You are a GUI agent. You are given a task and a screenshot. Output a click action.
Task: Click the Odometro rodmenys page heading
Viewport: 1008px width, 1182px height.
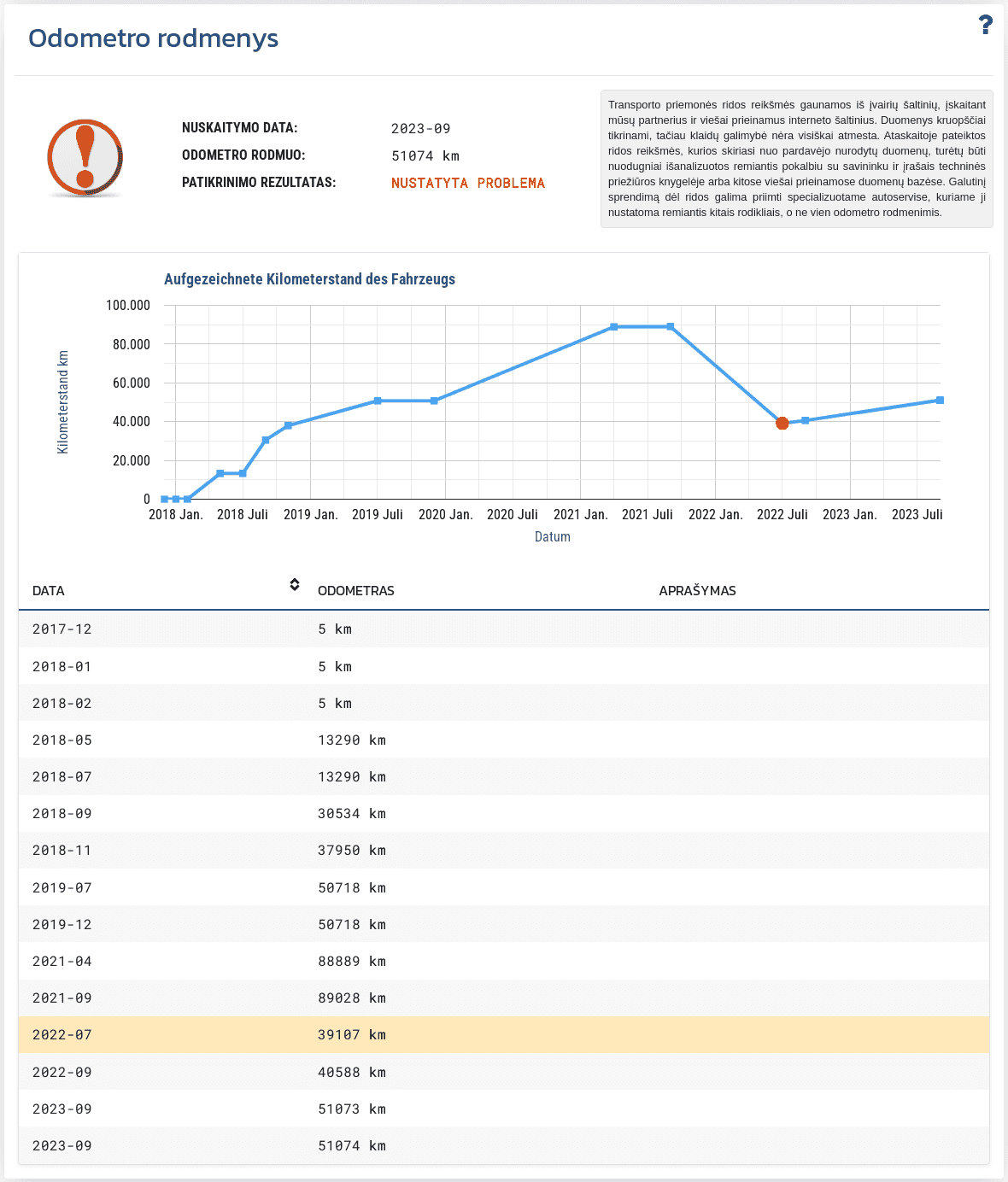(x=154, y=38)
